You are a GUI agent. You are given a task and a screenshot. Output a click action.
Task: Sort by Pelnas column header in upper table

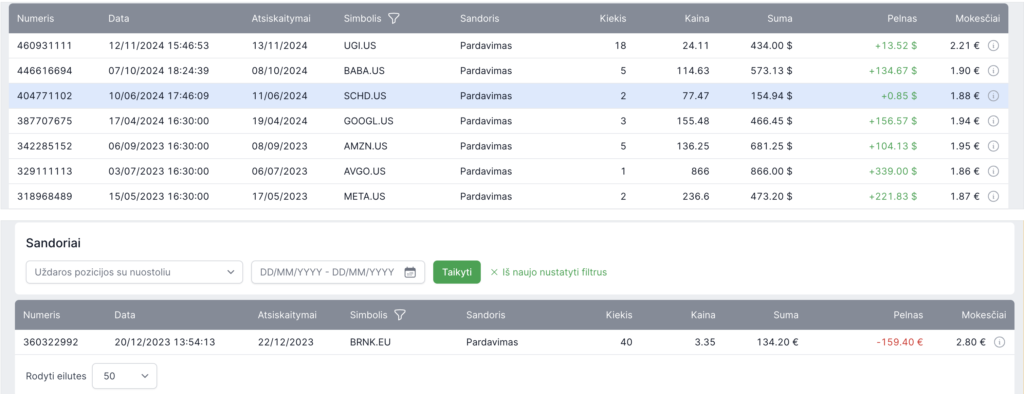tap(904, 18)
